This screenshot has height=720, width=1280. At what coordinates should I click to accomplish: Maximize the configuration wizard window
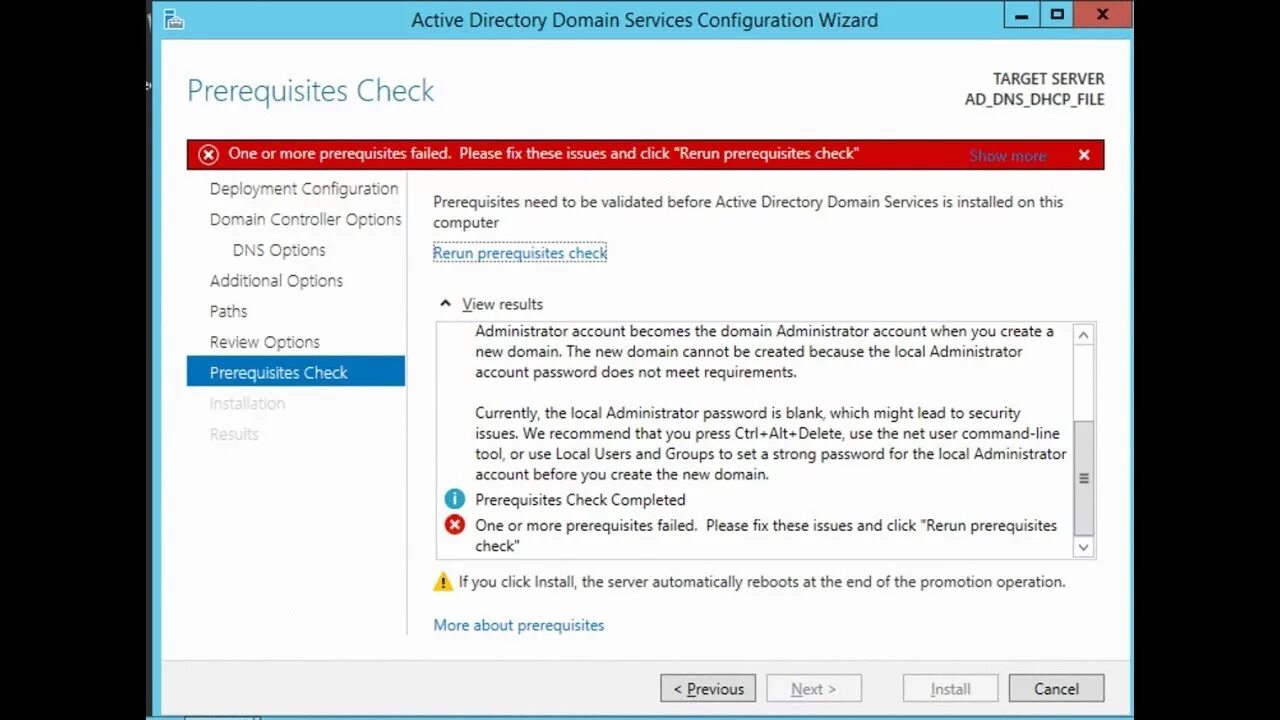click(1056, 14)
